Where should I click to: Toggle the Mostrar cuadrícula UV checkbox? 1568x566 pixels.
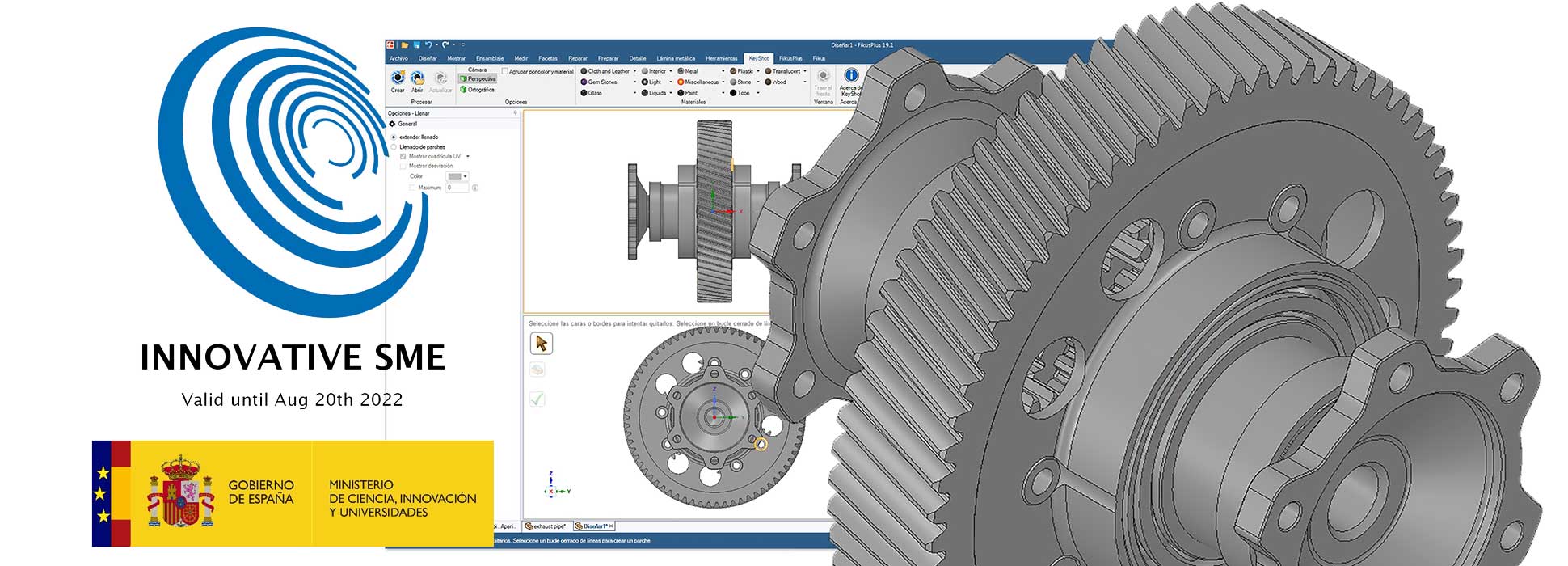(x=403, y=157)
